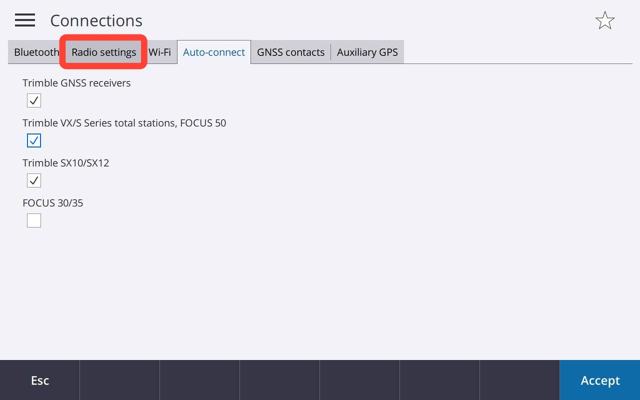Image resolution: width=640 pixels, height=400 pixels.
Task: Click the FOCUS 30/35 label
Action: click(x=53, y=203)
